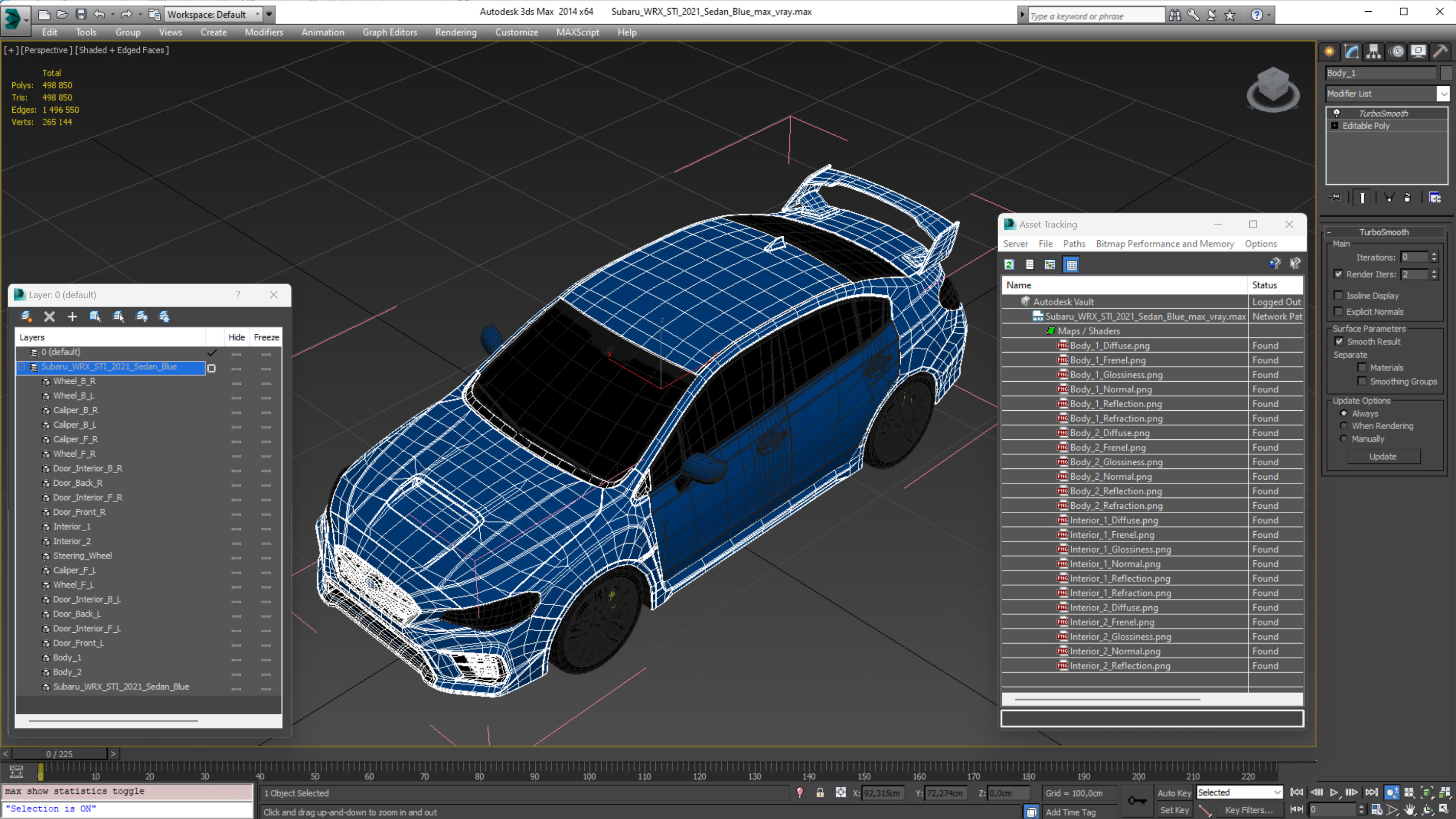Click the Open File toolbar icon
The image size is (1456, 819).
[63, 15]
